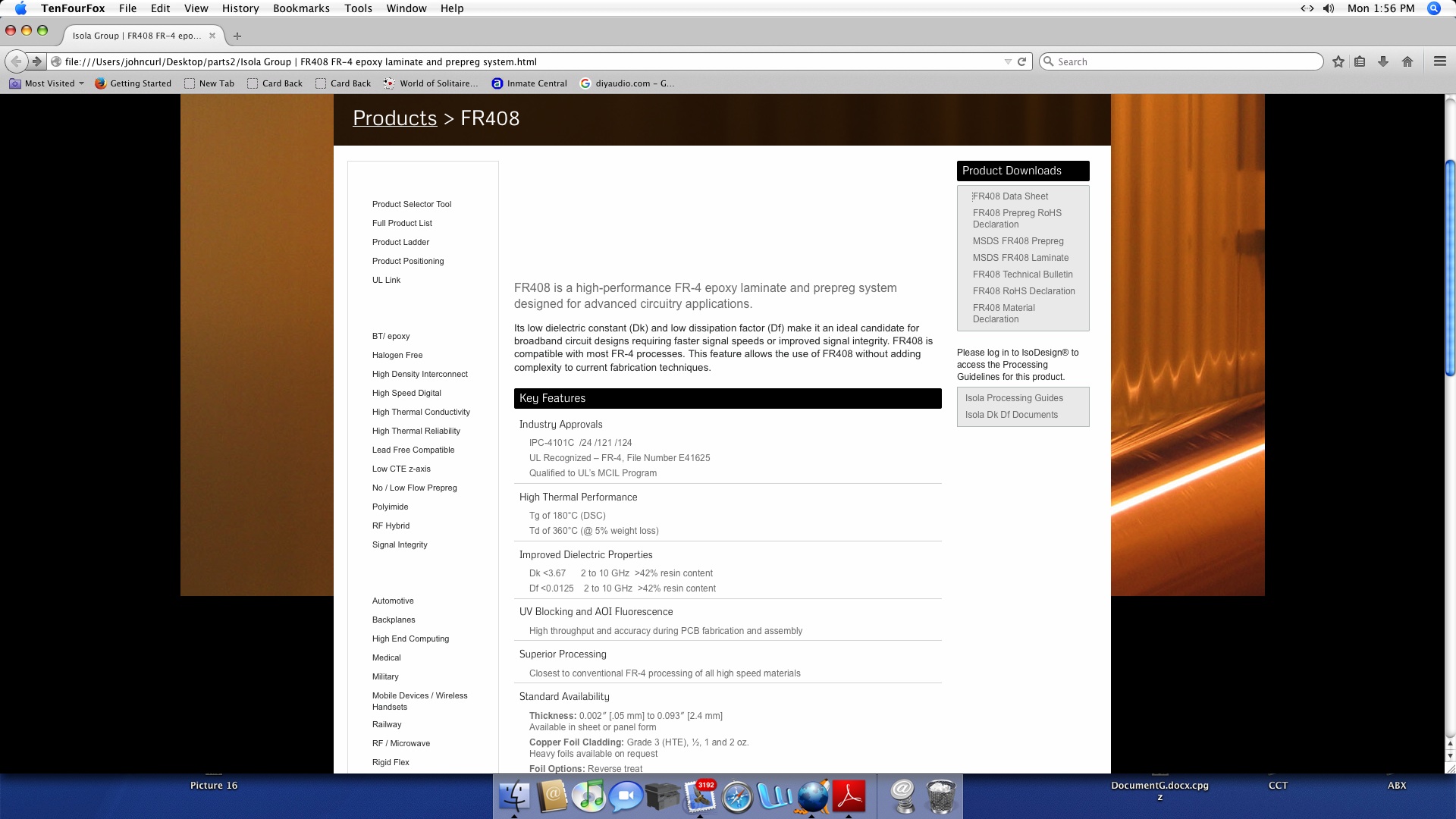This screenshot has height=819, width=1456.
Task: Open diyaudio.com bookmark
Action: (x=627, y=83)
